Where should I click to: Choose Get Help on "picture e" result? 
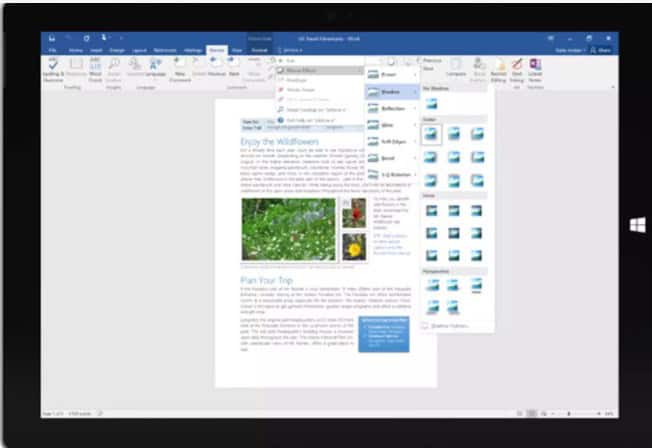tap(319, 120)
